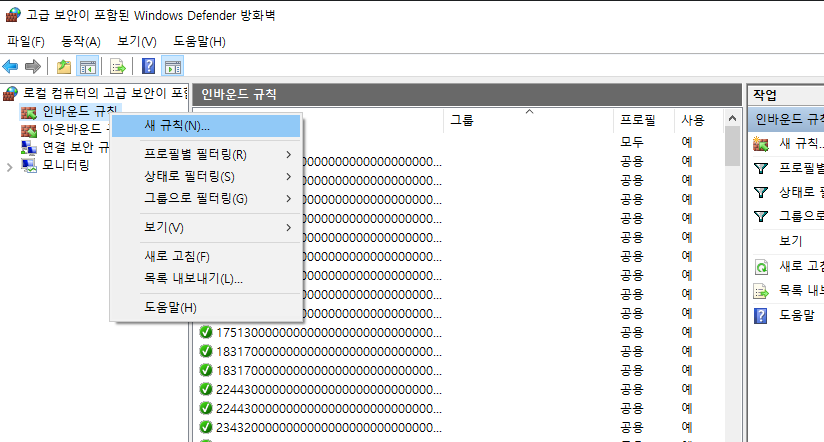824x442 pixels.
Task: Toggle the action pane toolbar icon
Action: pos(172,67)
